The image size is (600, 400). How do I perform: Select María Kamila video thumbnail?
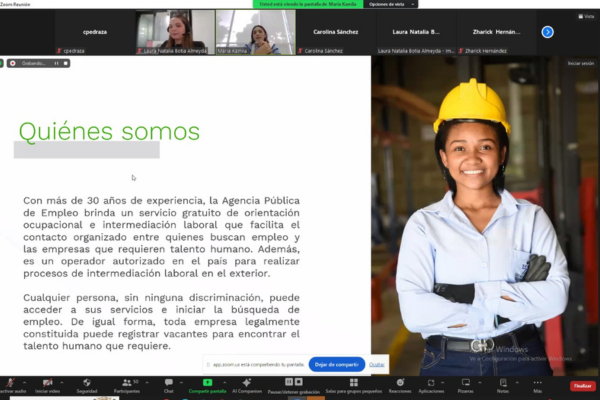(x=256, y=32)
